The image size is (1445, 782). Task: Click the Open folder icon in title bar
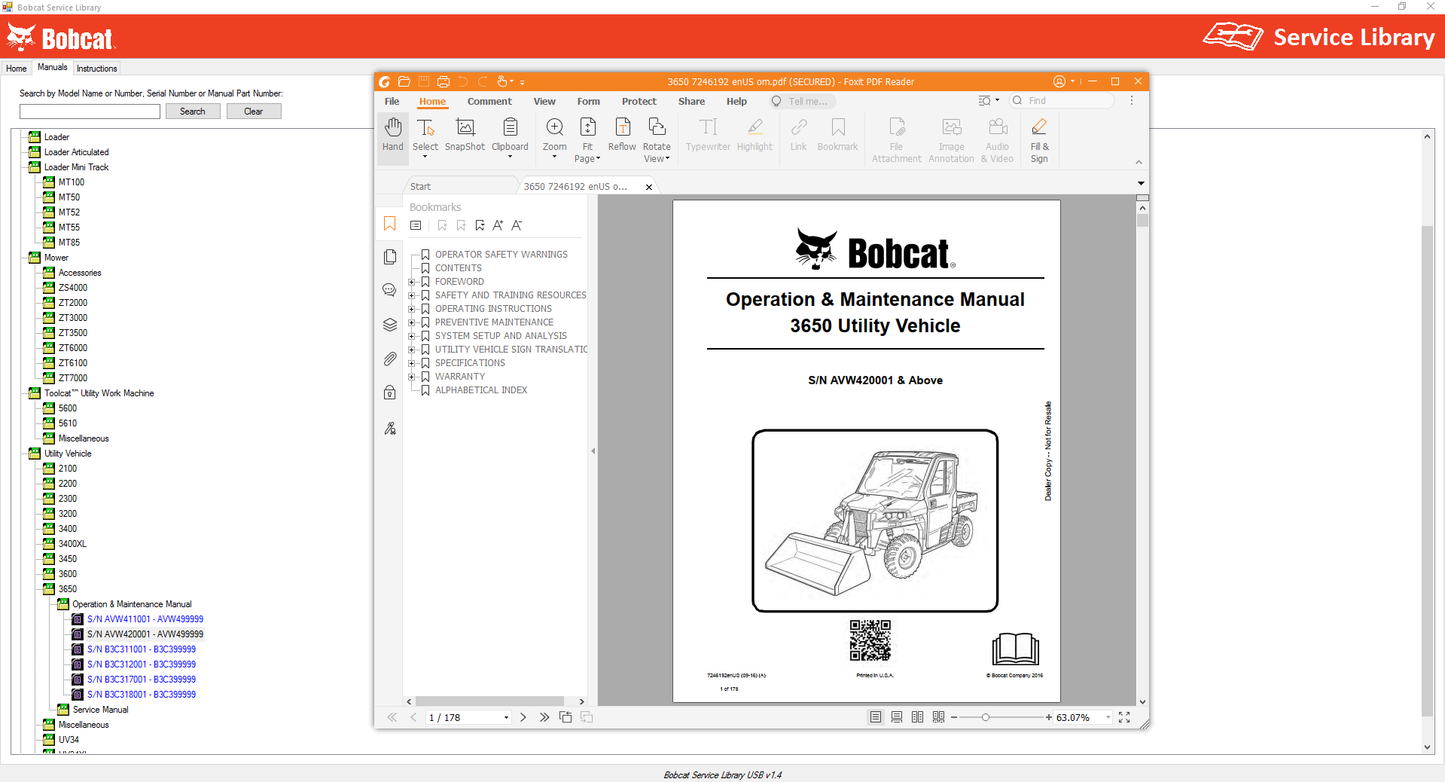click(x=404, y=82)
